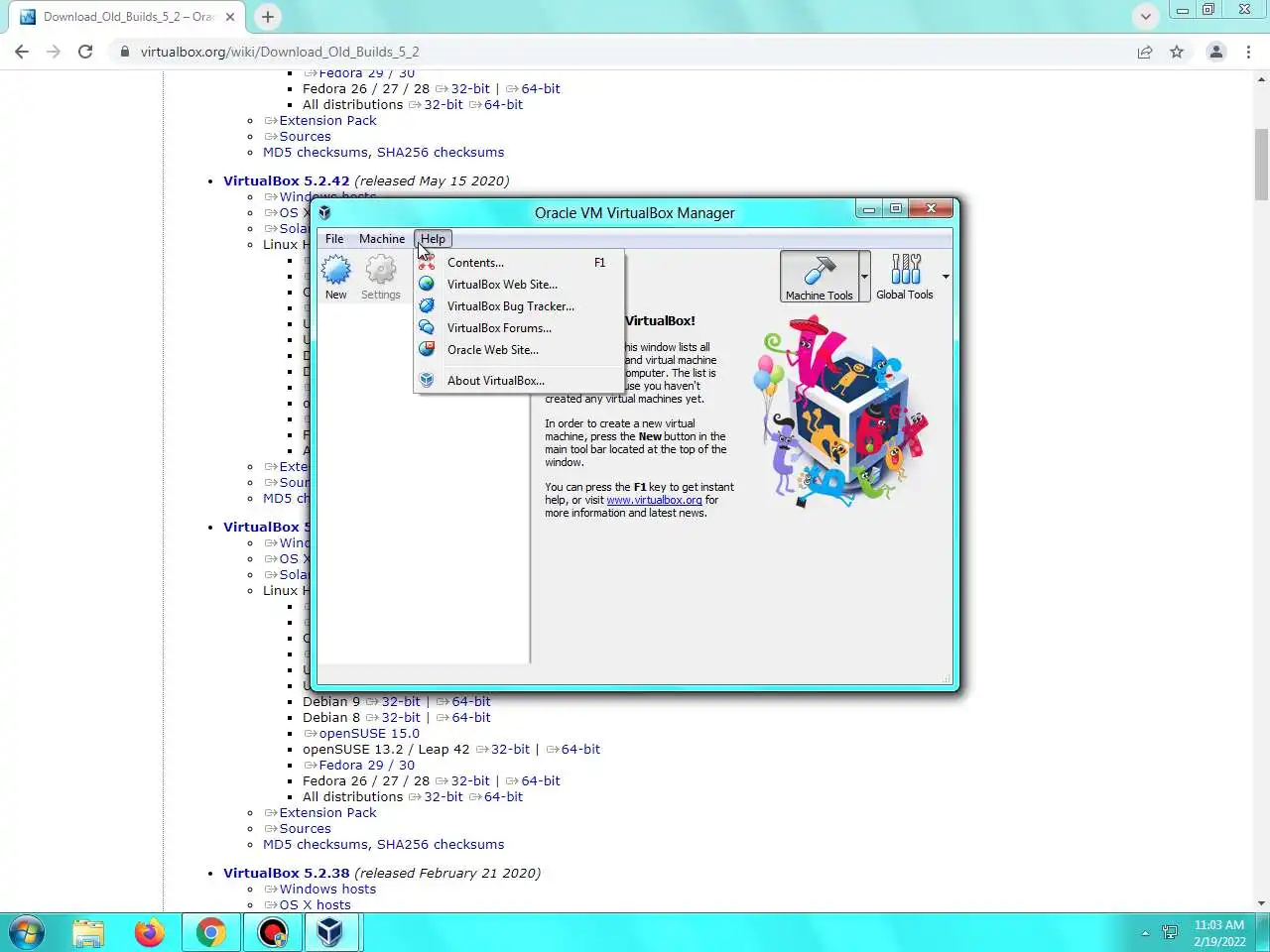
Task: Open the Chrome profile avatar
Action: [x=1215, y=52]
